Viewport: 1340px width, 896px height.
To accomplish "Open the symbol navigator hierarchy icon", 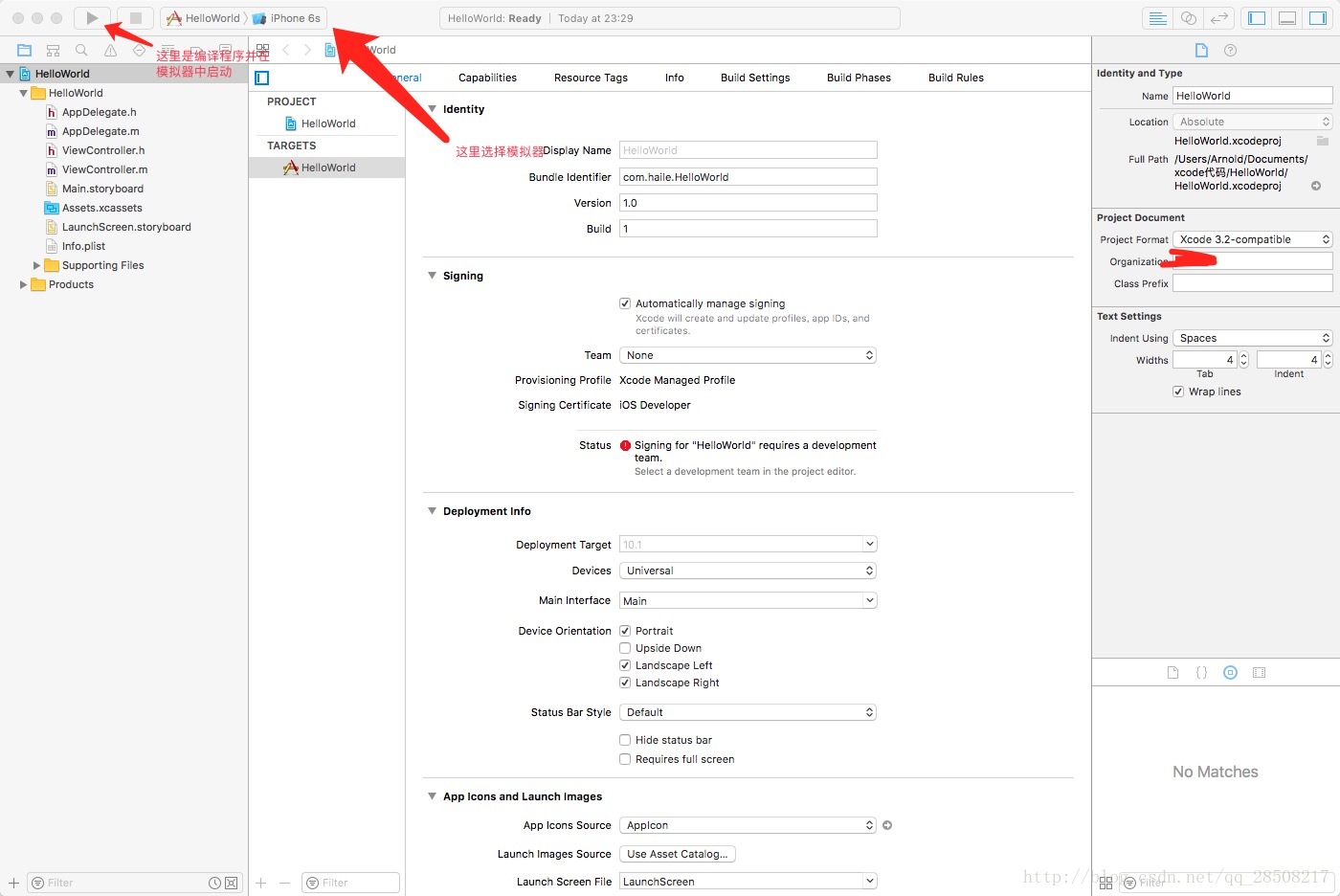I will [54, 50].
